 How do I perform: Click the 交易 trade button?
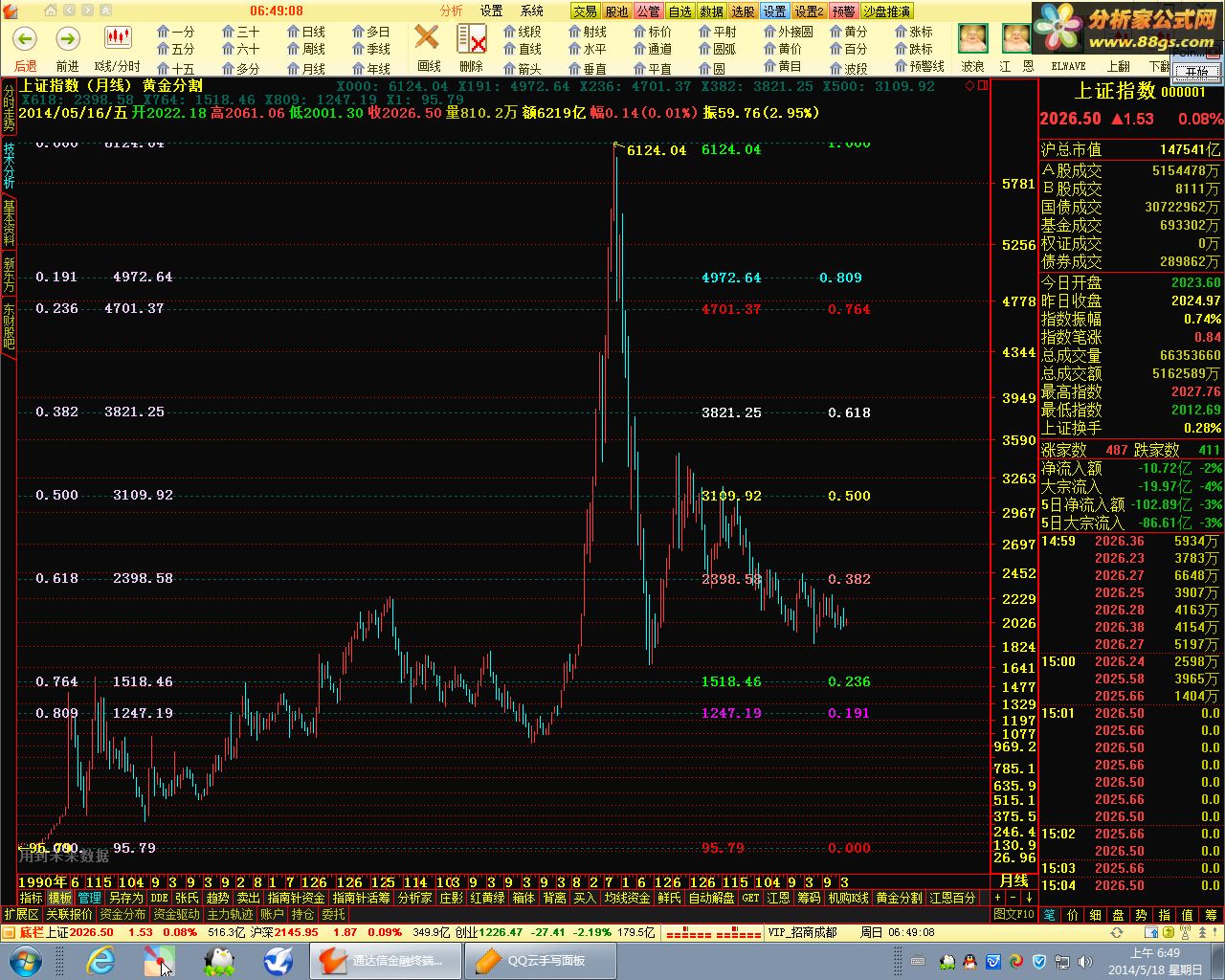click(x=586, y=11)
